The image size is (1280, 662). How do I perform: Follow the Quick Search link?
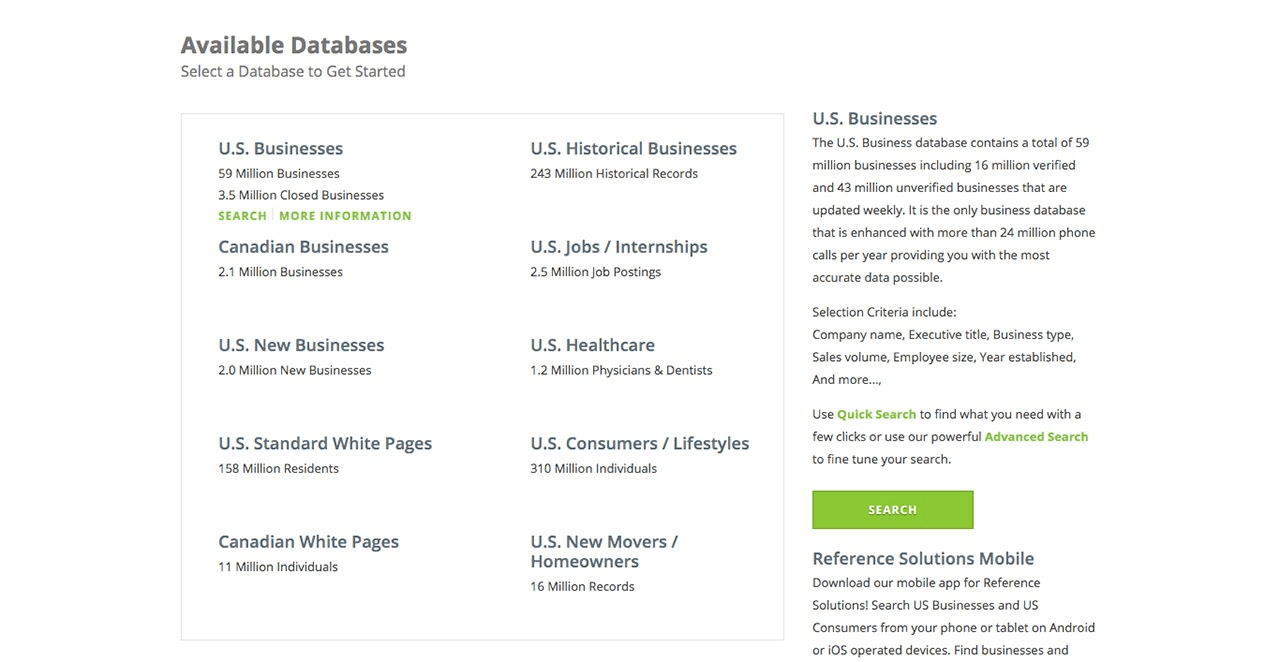(876, 414)
